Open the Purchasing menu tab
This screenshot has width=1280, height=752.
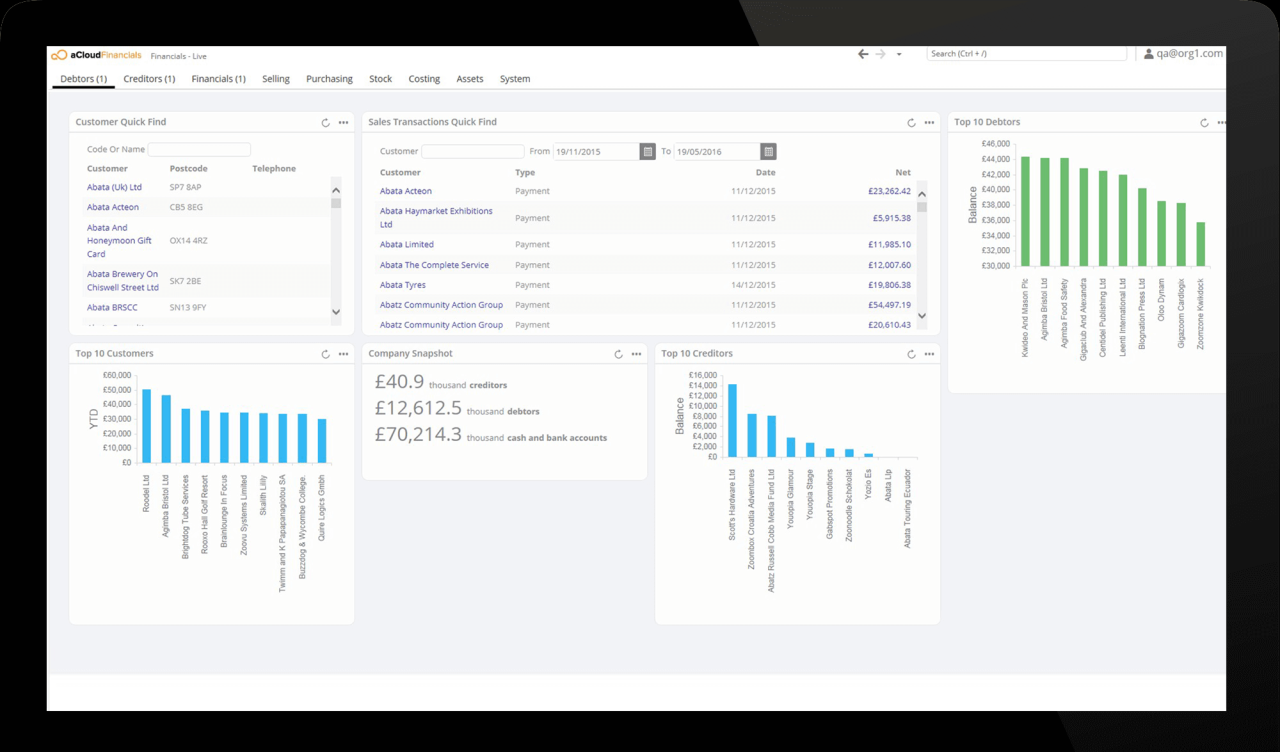[329, 79]
